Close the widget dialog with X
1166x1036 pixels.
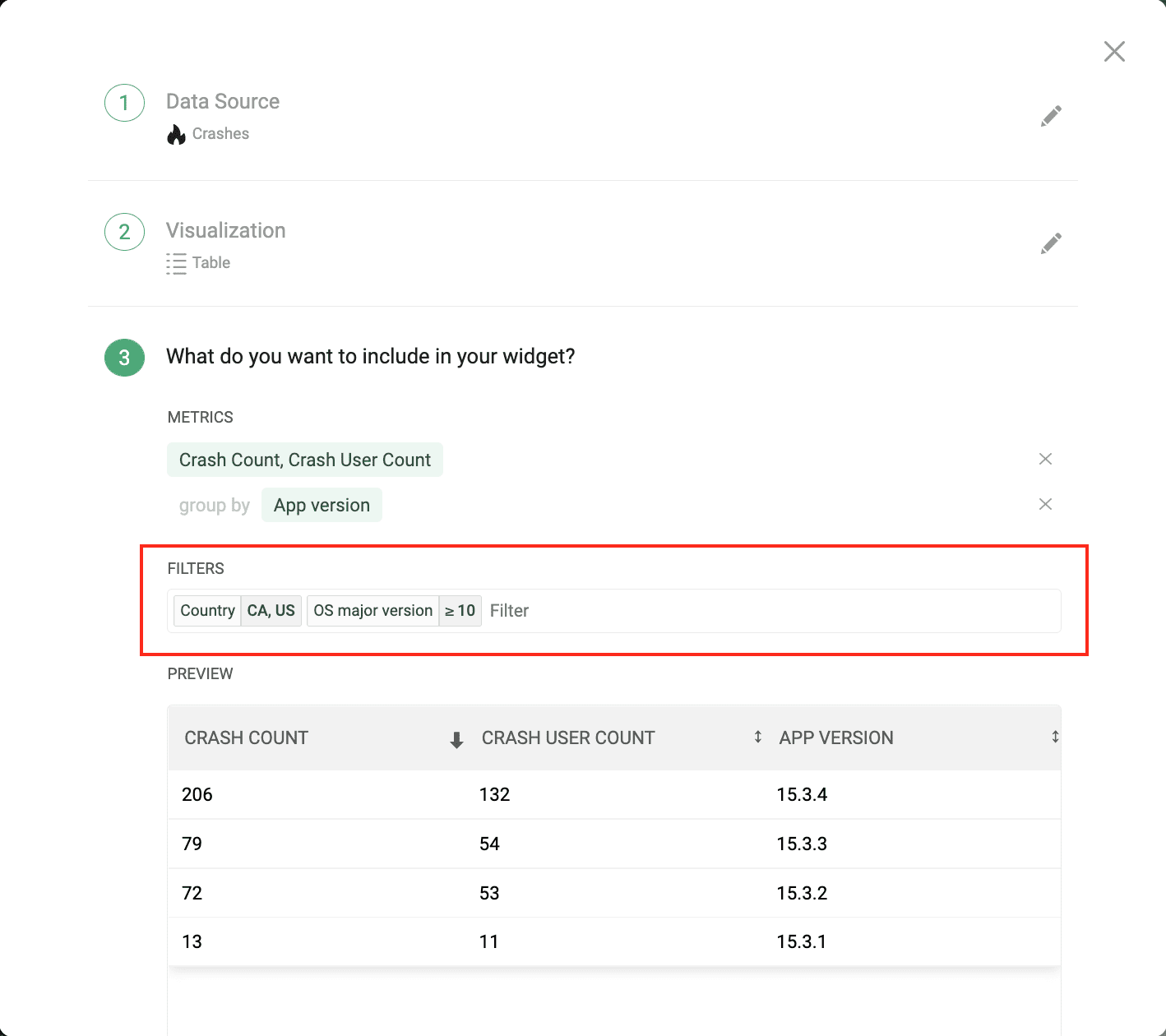tap(1114, 52)
